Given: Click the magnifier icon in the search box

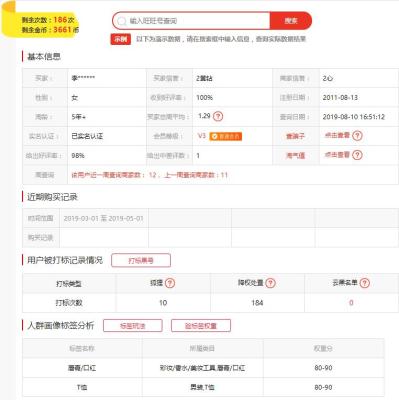Looking at the screenshot, I should click(122, 21).
